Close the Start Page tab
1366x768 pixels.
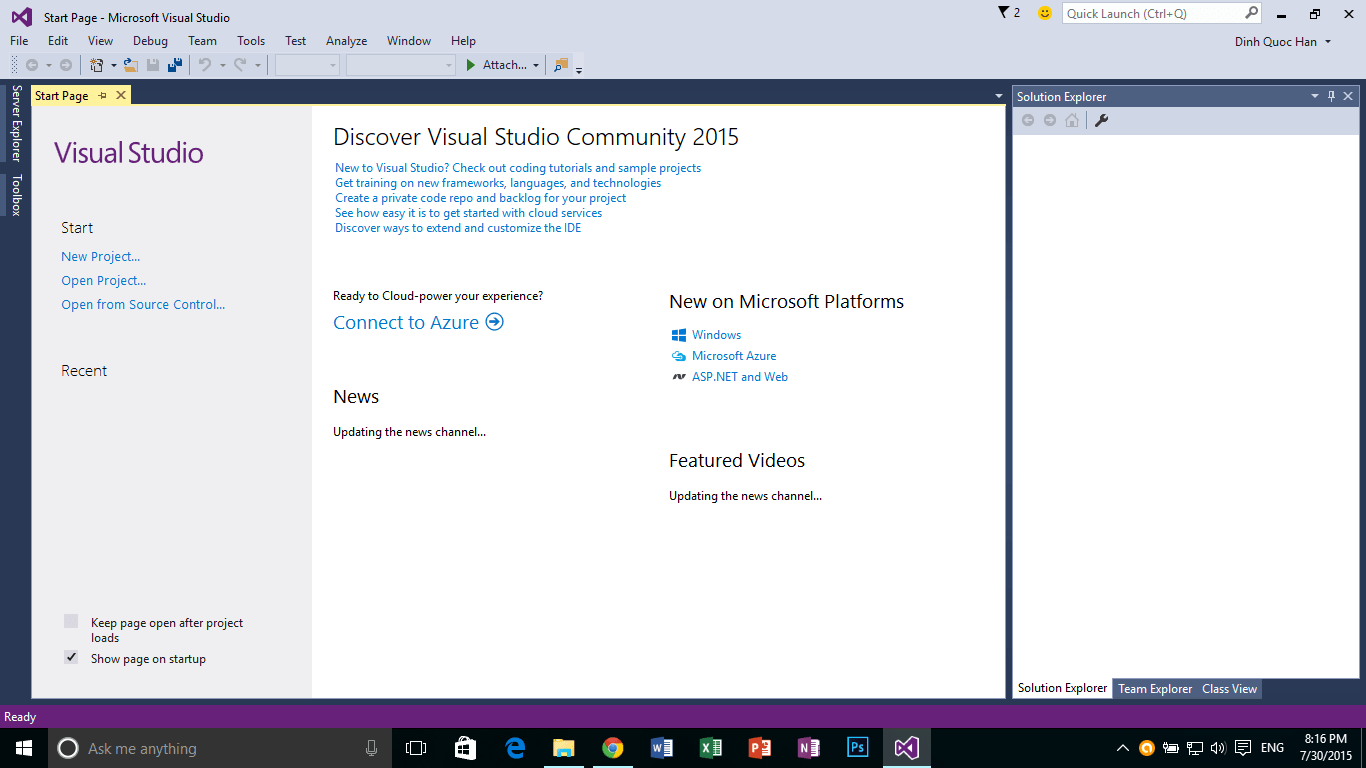point(121,95)
